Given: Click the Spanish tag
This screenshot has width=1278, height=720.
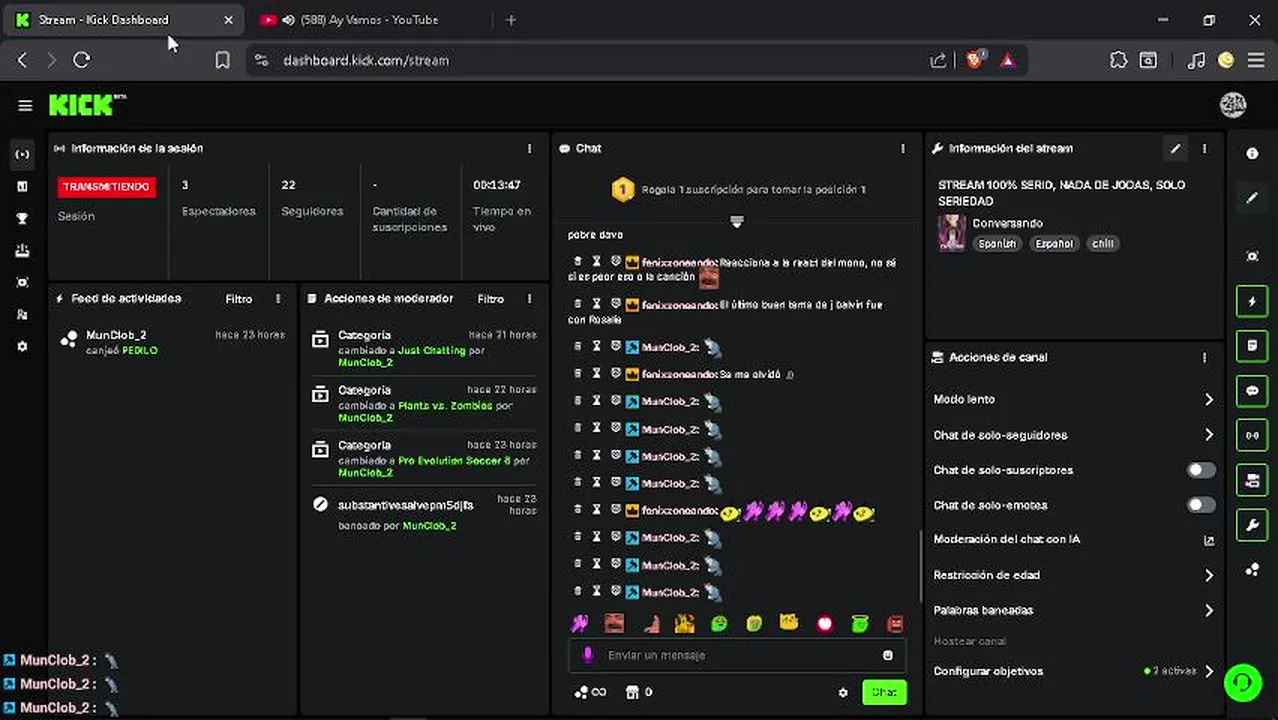Looking at the screenshot, I should pyautogui.click(x=997, y=243).
